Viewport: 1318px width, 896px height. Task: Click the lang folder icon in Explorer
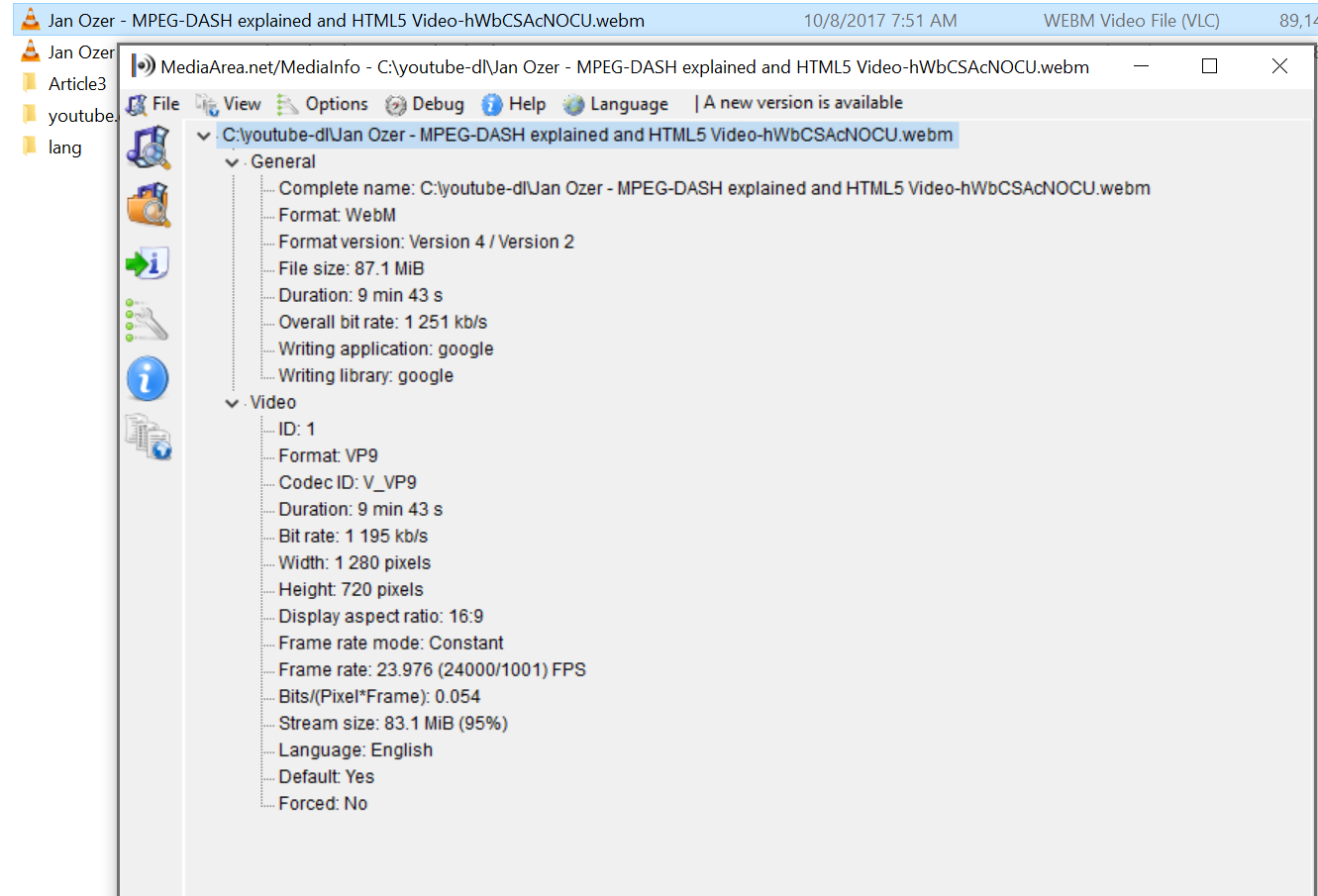coord(30,146)
